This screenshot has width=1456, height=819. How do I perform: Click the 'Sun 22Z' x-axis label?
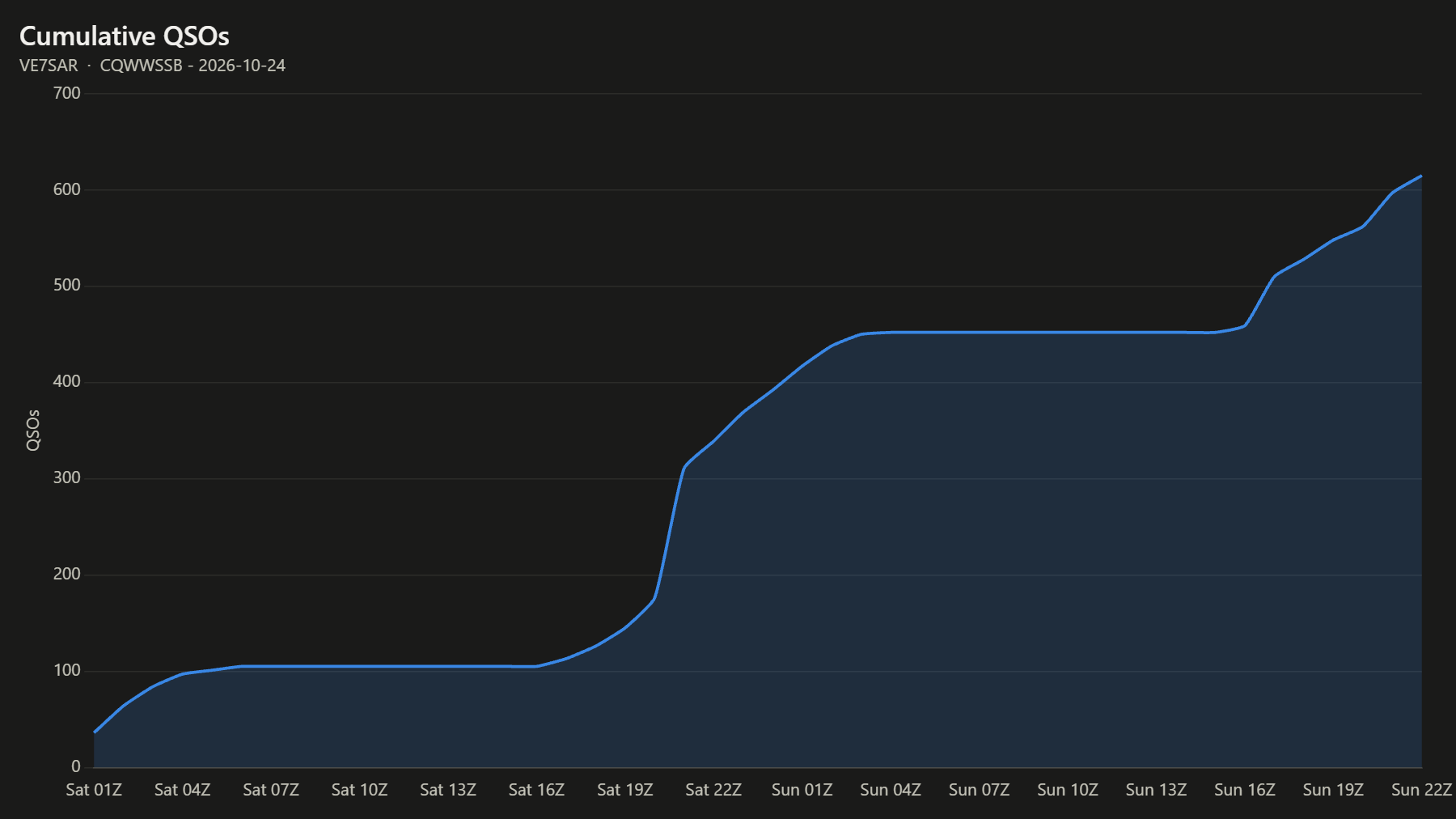click(1422, 790)
